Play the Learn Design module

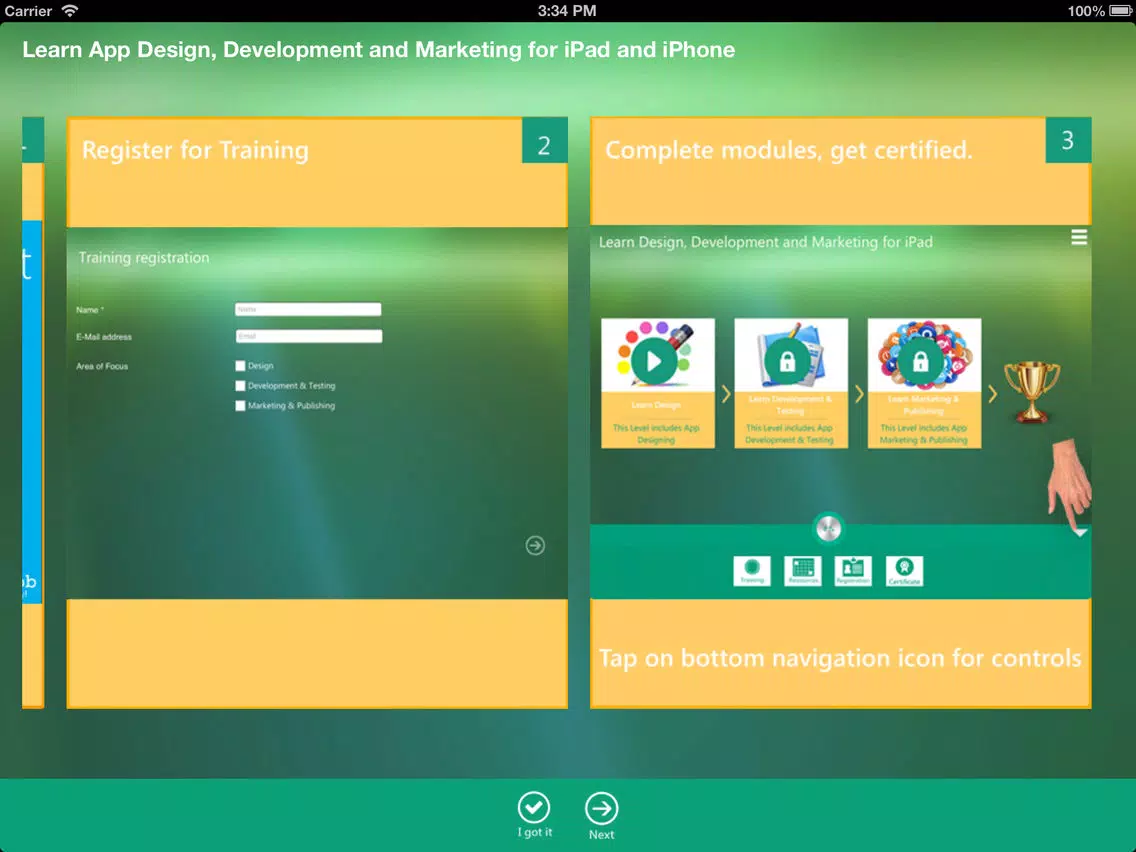pyautogui.click(x=653, y=361)
